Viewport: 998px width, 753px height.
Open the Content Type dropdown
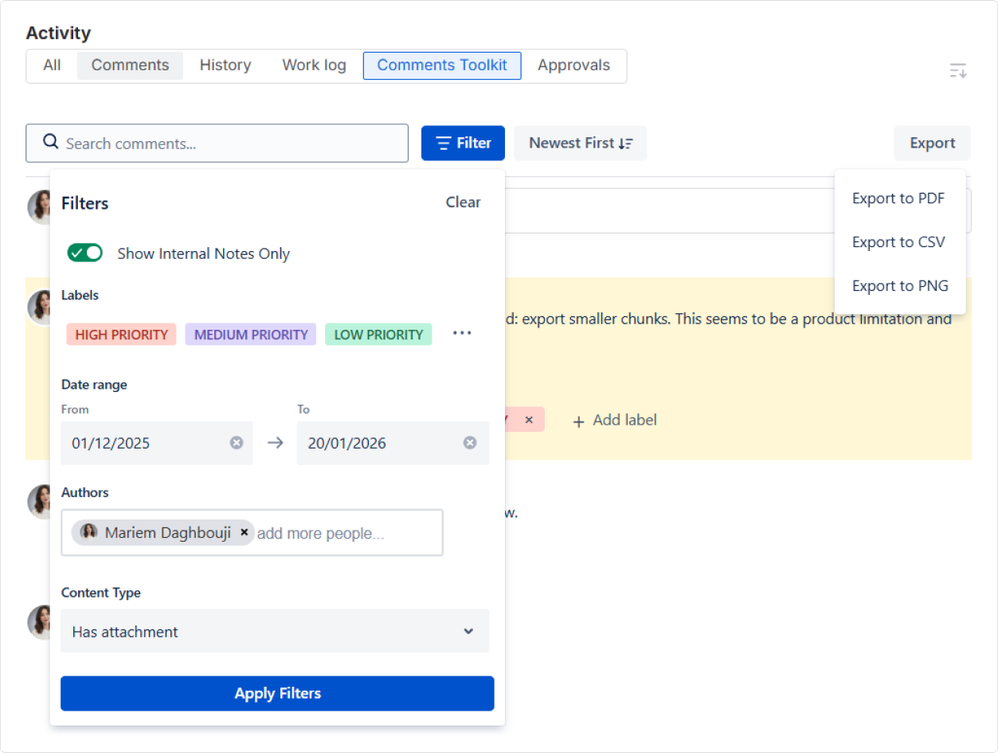pos(275,631)
